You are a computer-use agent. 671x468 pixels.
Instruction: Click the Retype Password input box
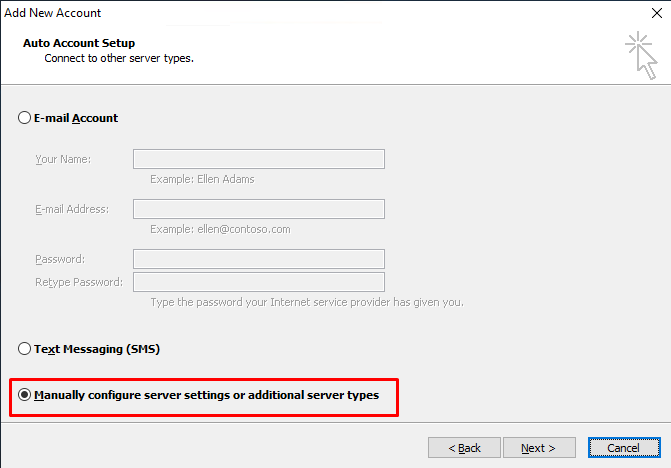[258, 282]
